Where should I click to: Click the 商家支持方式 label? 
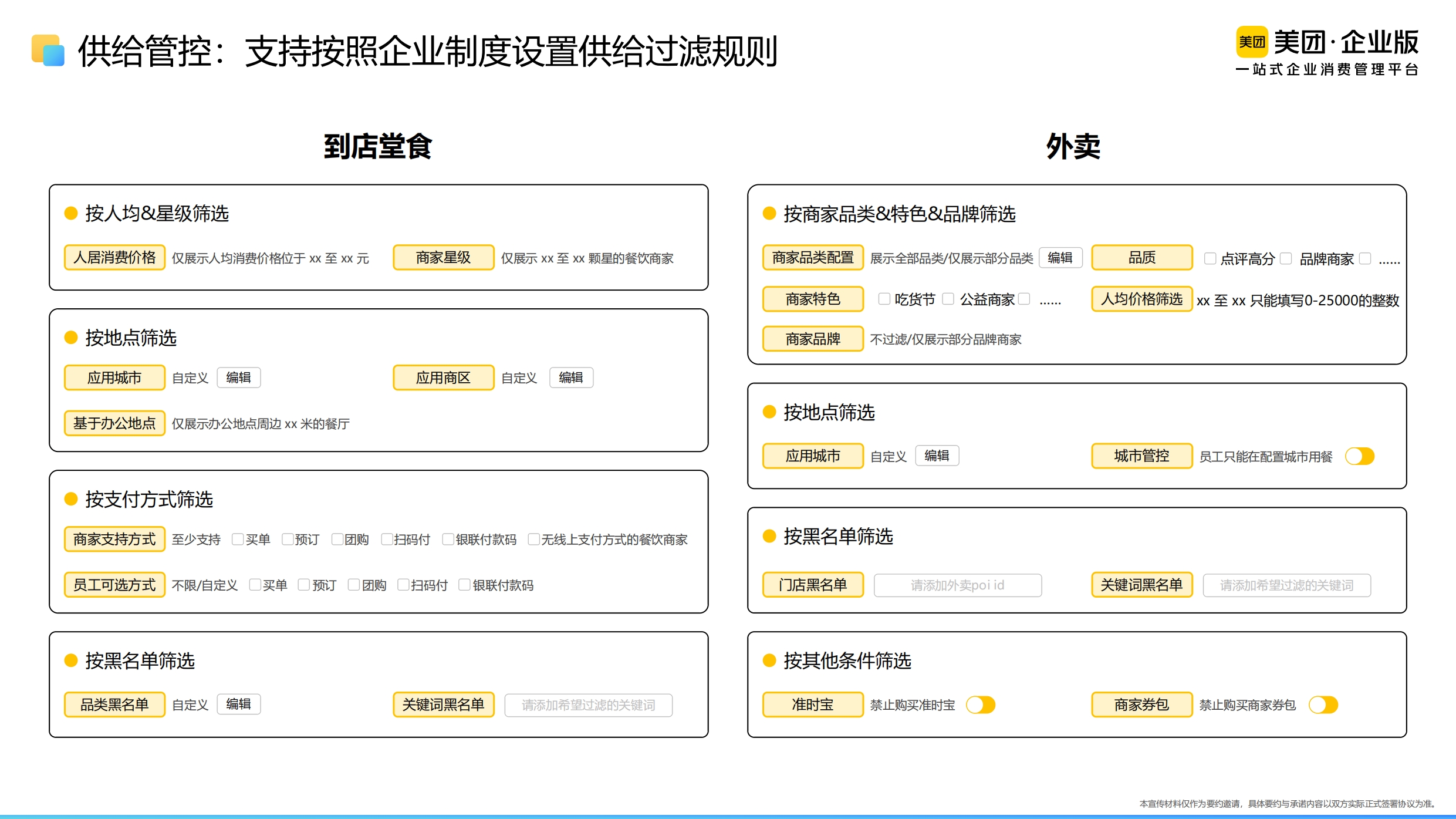point(114,539)
